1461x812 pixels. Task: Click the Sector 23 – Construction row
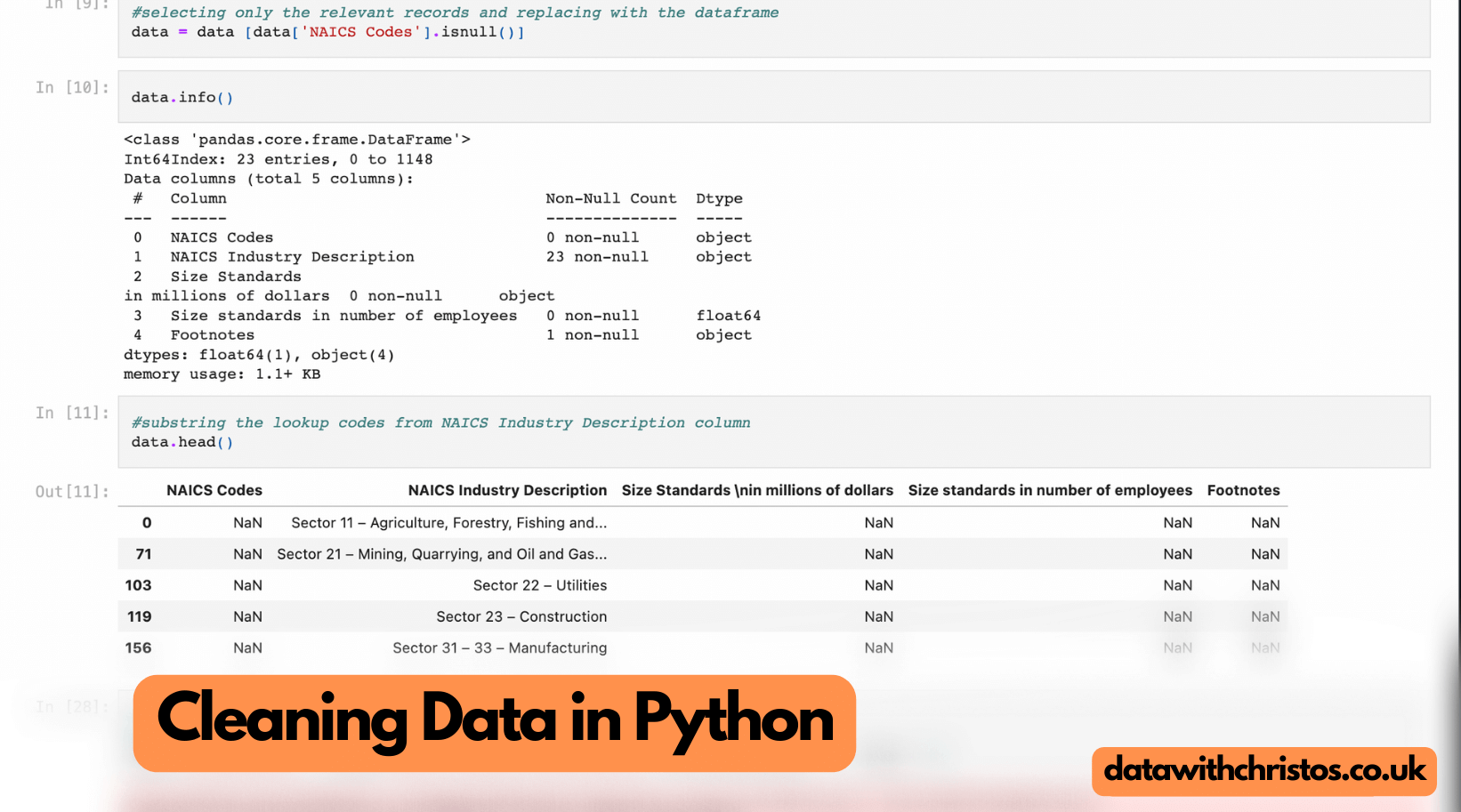point(521,616)
